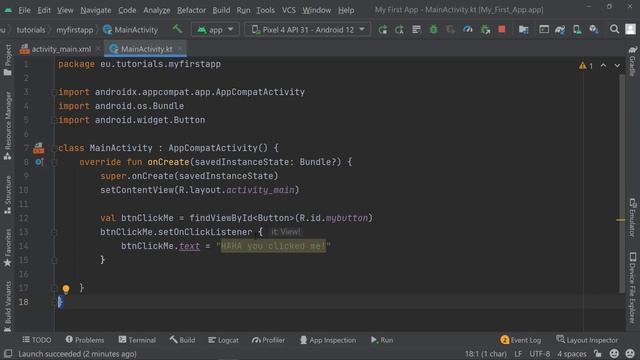
Task: Click the Search Everywhere magnifier
Action: pos(614,29)
